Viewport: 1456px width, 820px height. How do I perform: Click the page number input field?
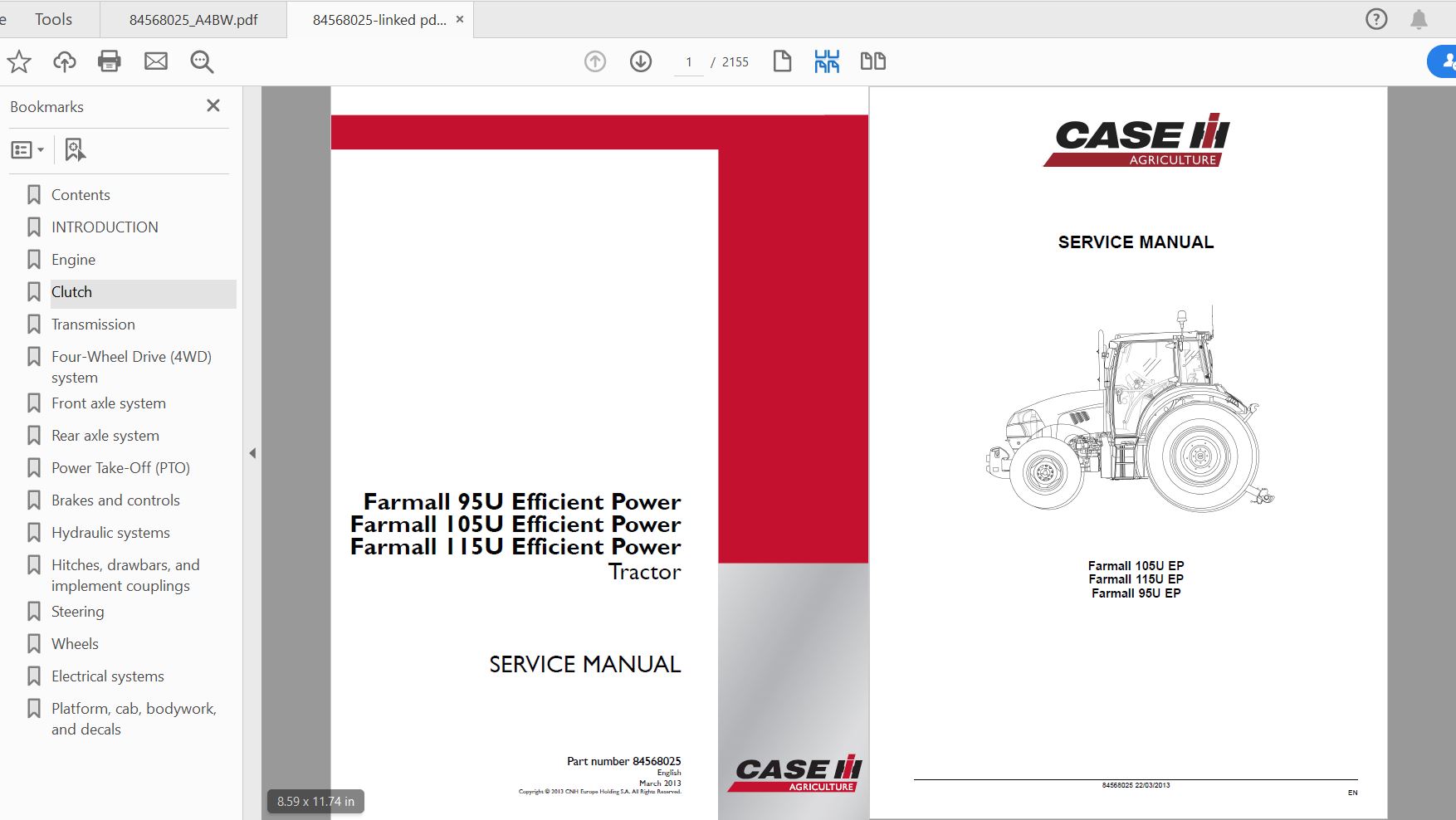[x=689, y=62]
